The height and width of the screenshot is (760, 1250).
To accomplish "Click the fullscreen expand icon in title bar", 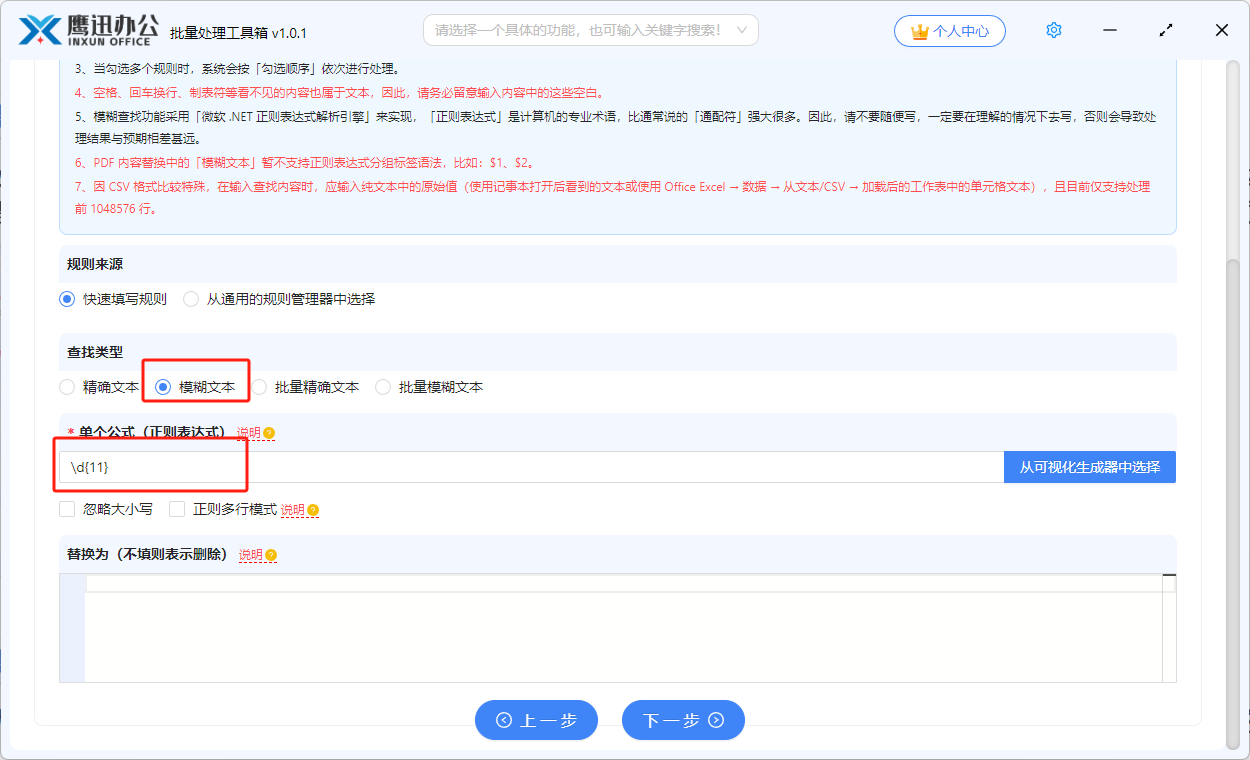I will click(1165, 30).
